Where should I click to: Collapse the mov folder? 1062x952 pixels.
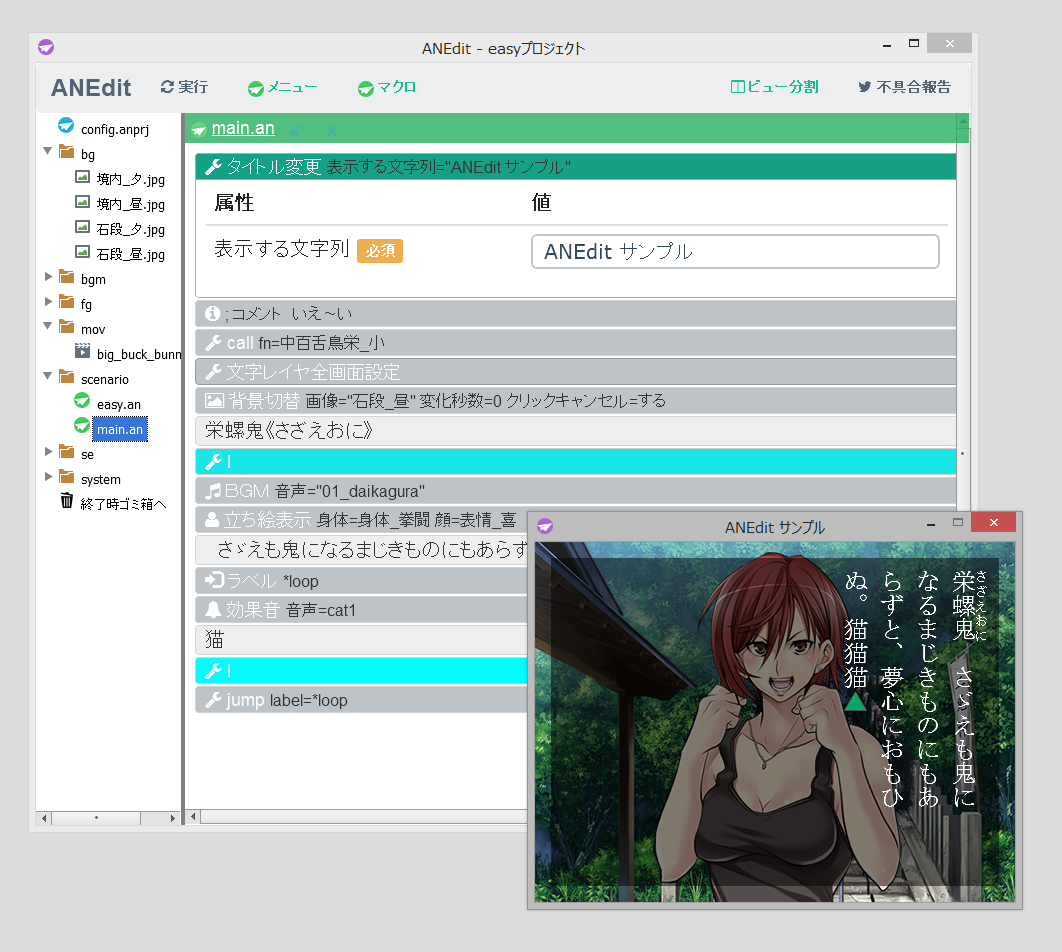tap(47, 326)
